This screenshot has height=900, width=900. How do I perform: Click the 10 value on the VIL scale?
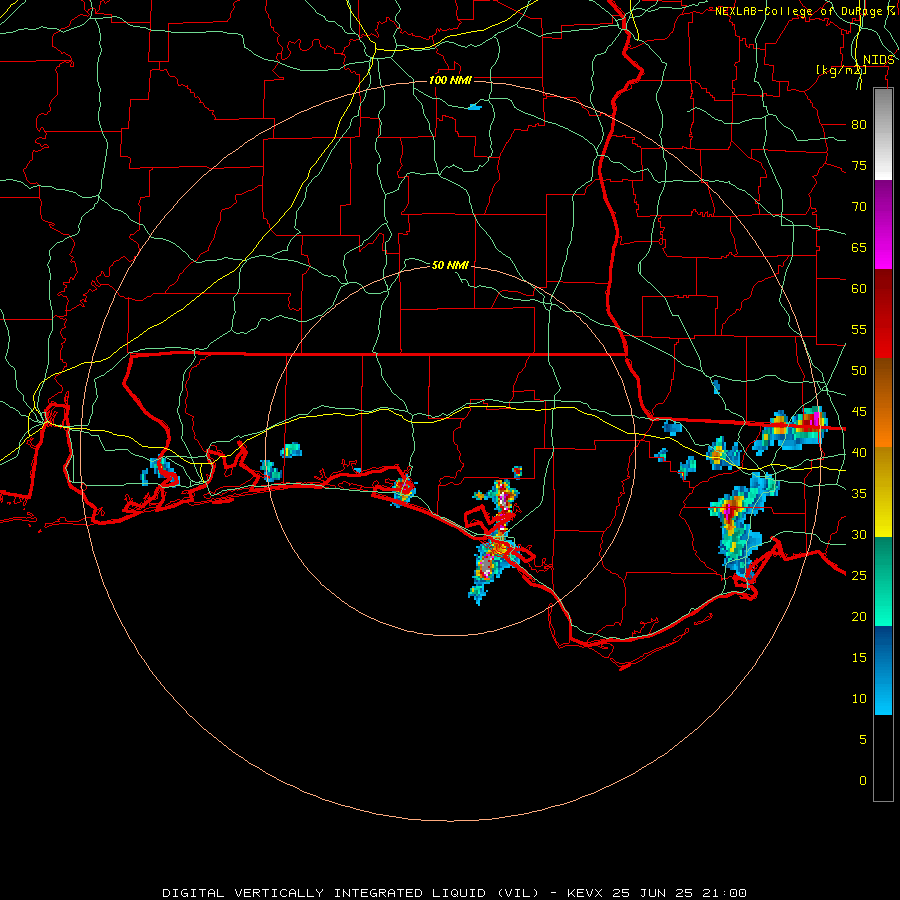coord(859,699)
